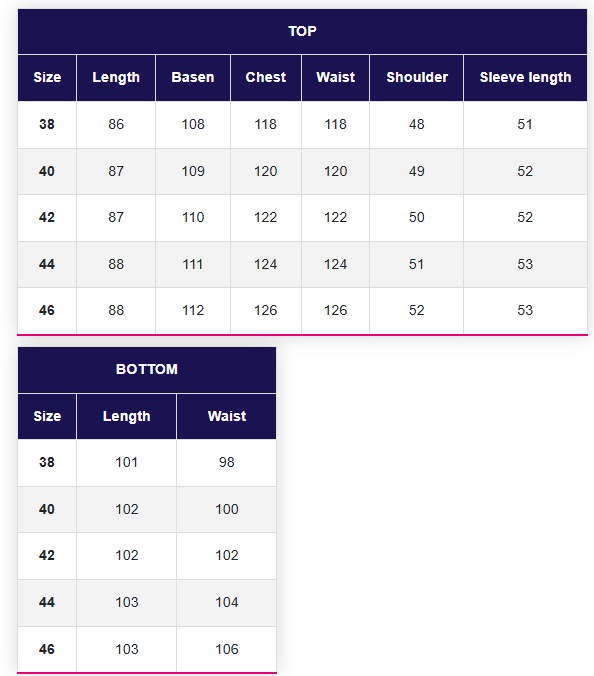This screenshot has height=676, width=594.
Task: Click the Sleeve length value 51 cell
Action: tap(525, 125)
